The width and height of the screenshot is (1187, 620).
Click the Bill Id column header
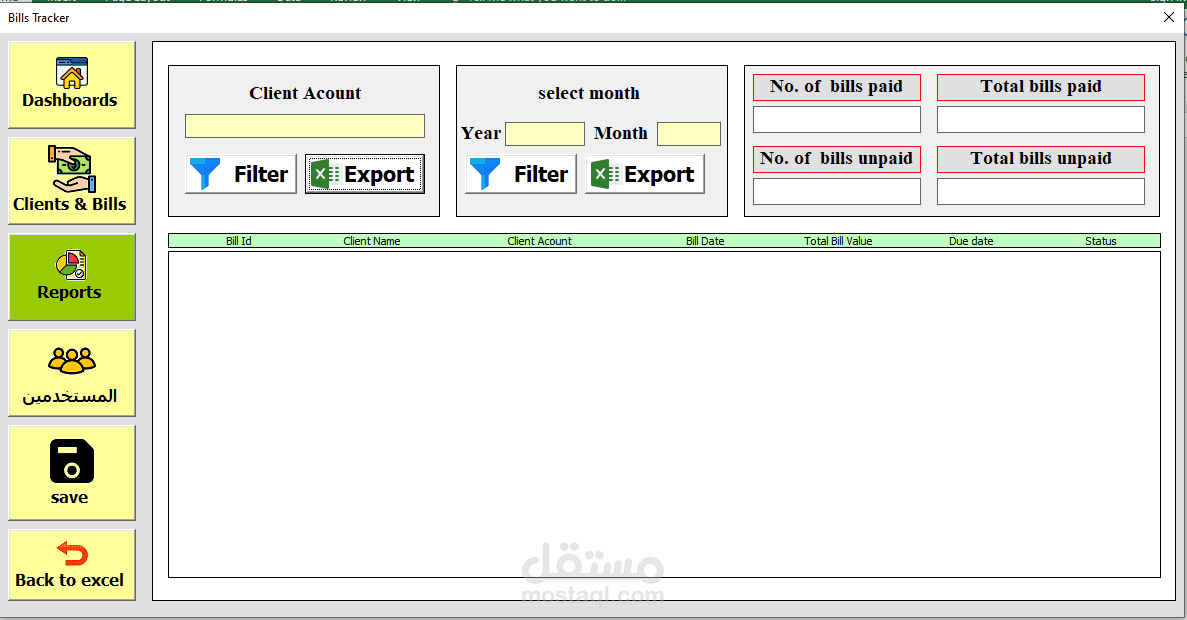click(x=238, y=241)
